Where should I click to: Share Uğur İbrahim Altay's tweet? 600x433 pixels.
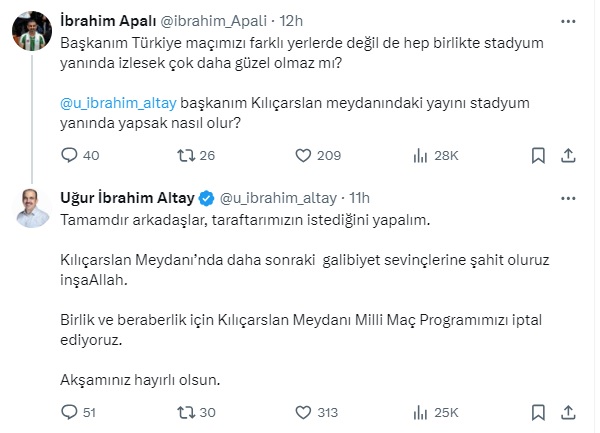click(x=568, y=411)
